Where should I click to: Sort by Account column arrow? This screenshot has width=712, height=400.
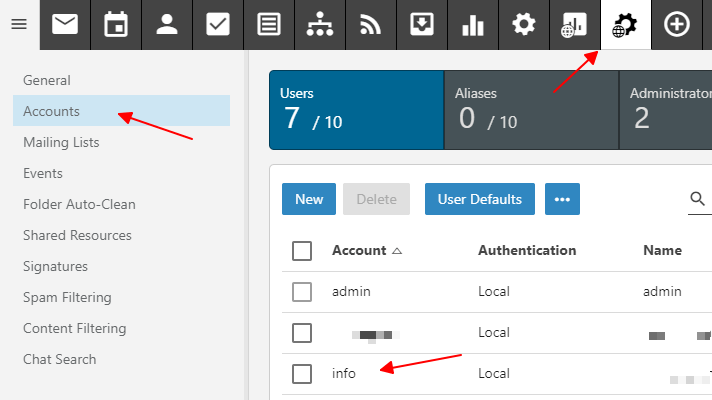click(x=397, y=251)
